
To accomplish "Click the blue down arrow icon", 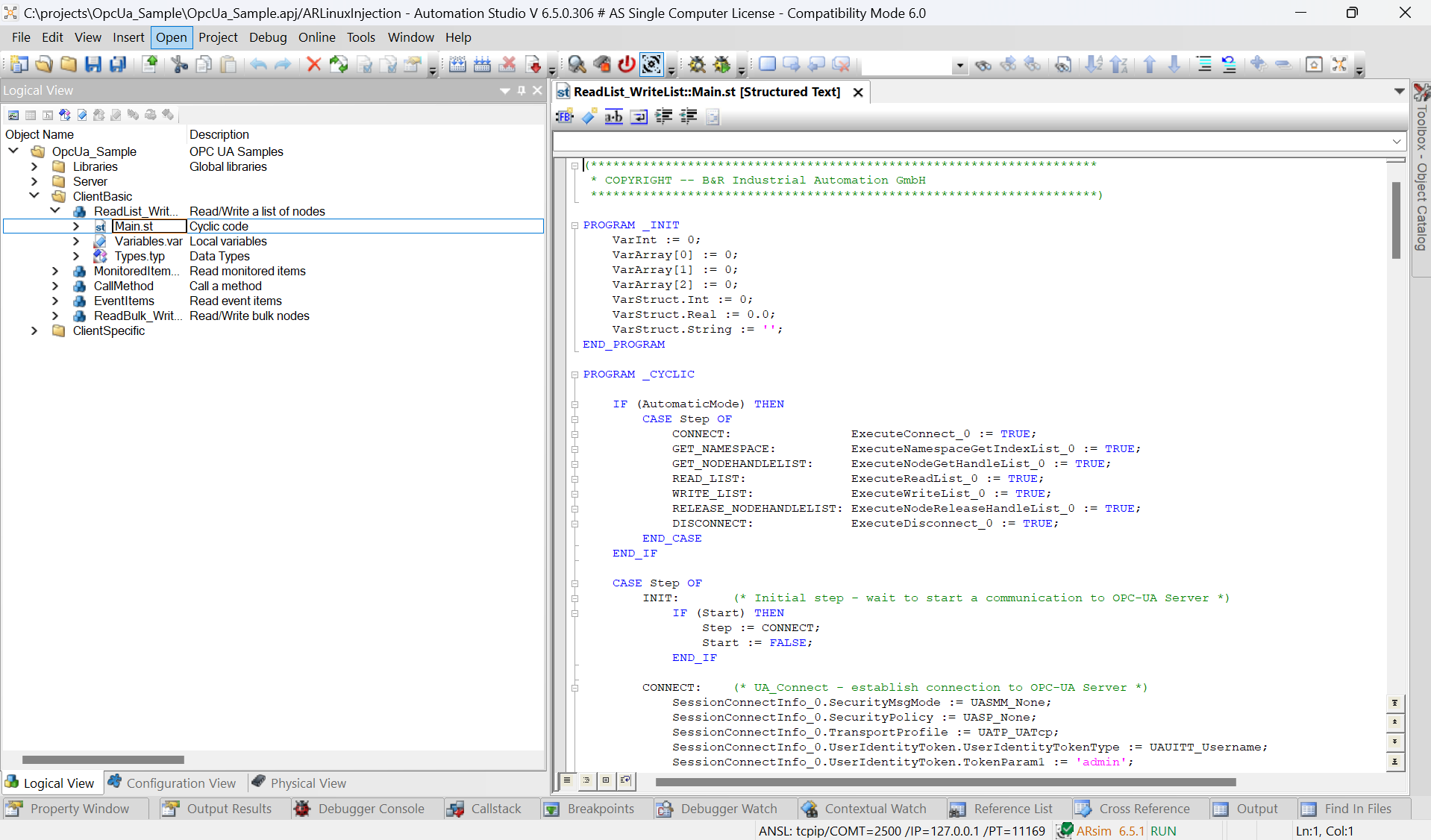I will click(1174, 64).
